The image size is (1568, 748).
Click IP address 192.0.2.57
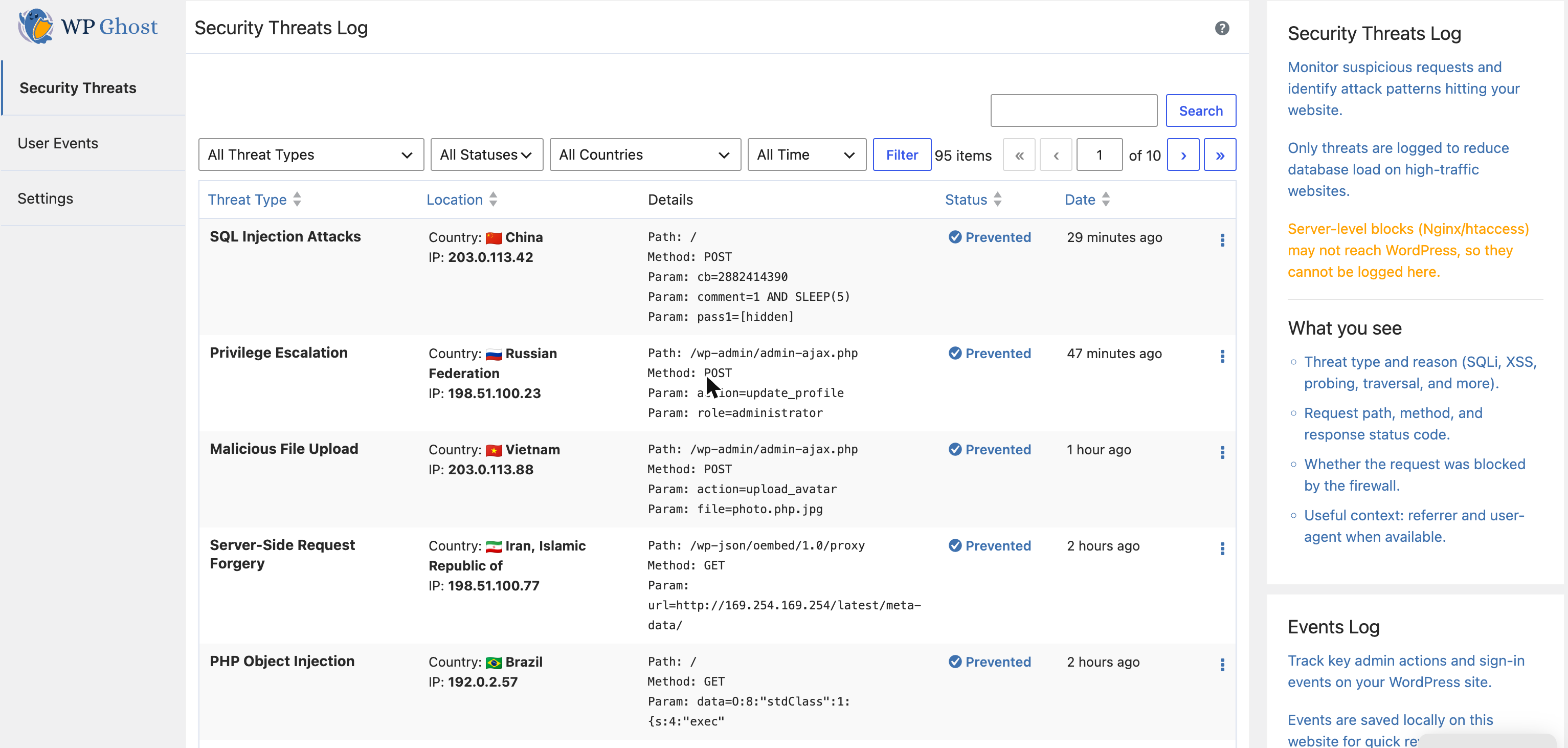pyautogui.click(x=484, y=682)
